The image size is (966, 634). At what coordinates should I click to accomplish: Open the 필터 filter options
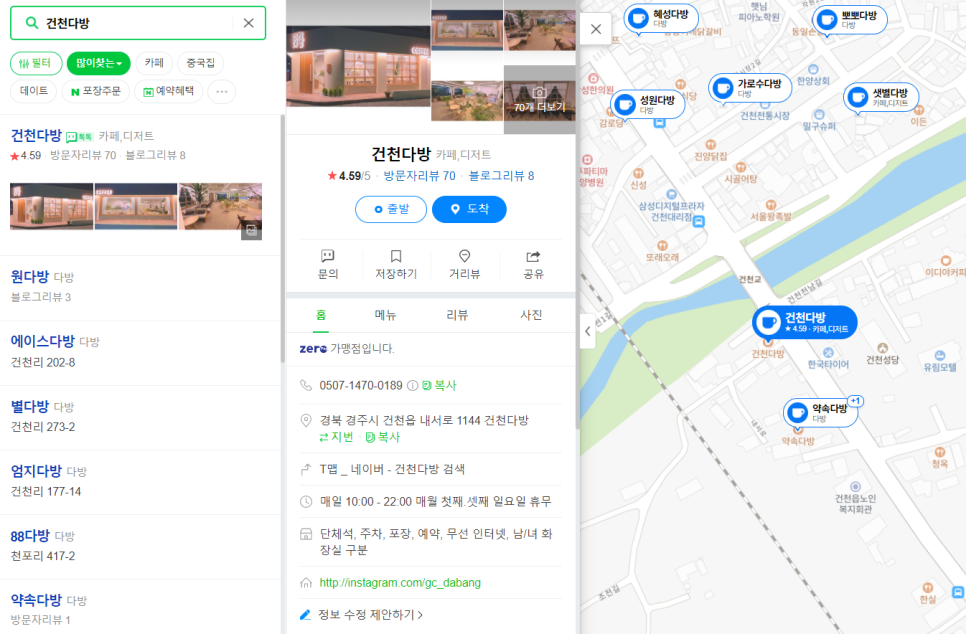coord(36,63)
